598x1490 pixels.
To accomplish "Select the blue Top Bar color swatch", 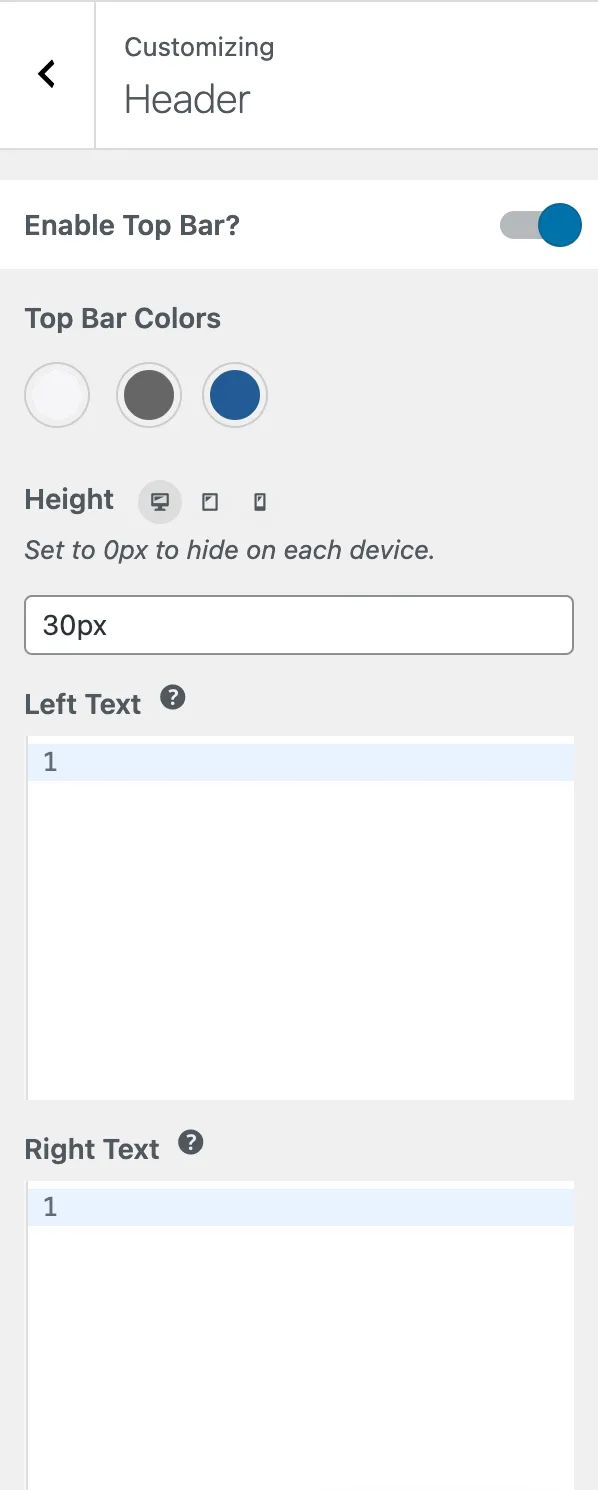I will [235, 394].
